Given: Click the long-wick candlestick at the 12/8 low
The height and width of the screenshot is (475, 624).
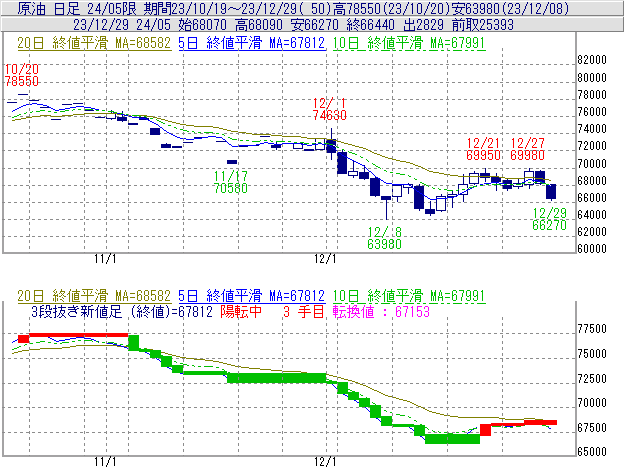Looking at the screenshot, I should (x=386, y=207).
